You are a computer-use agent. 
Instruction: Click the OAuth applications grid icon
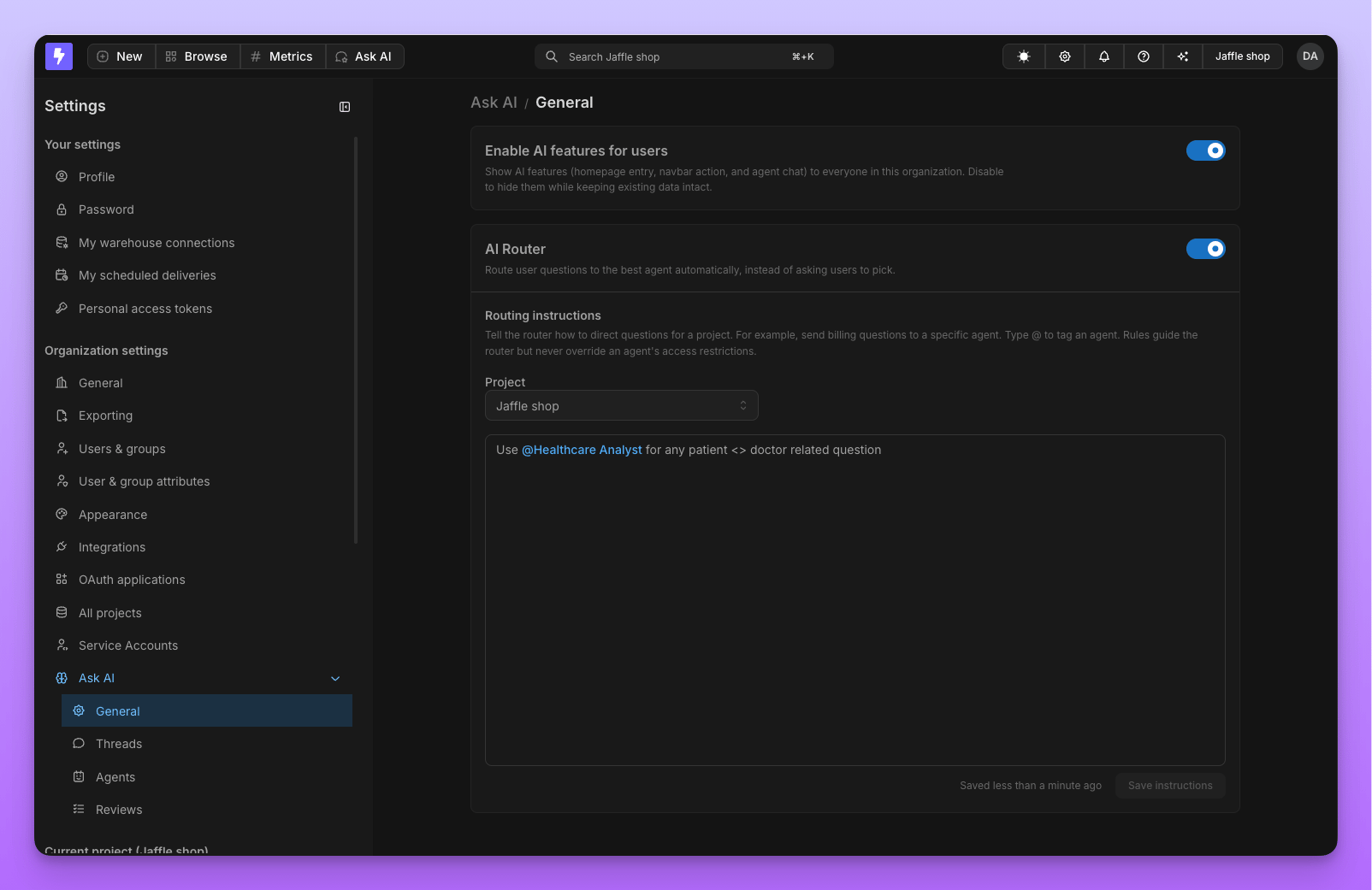[x=62, y=579]
